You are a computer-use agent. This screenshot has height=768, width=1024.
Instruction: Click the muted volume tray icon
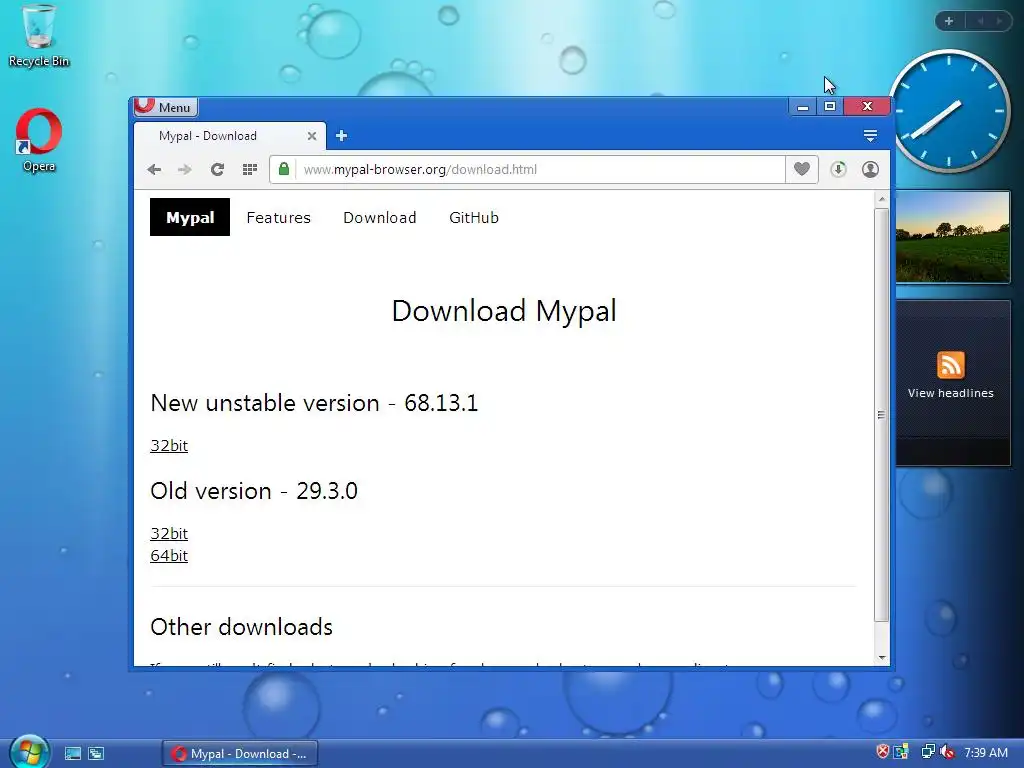pyautogui.click(x=948, y=752)
